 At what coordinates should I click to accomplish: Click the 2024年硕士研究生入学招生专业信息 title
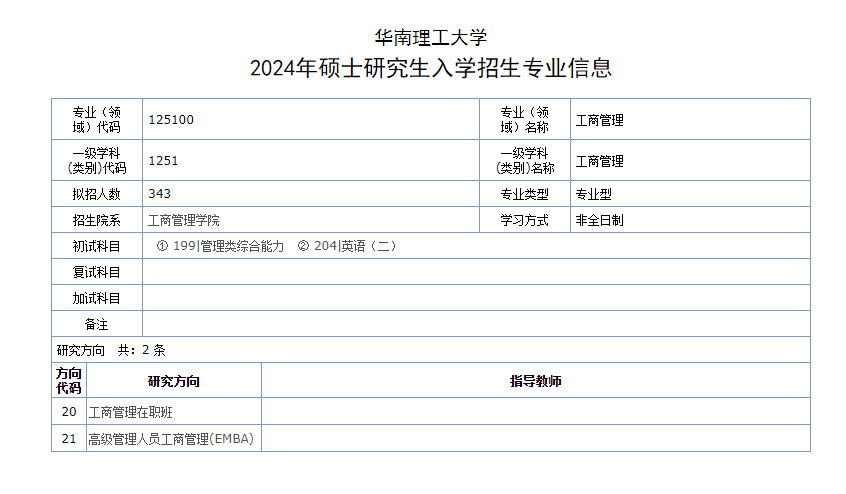[431, 68]
